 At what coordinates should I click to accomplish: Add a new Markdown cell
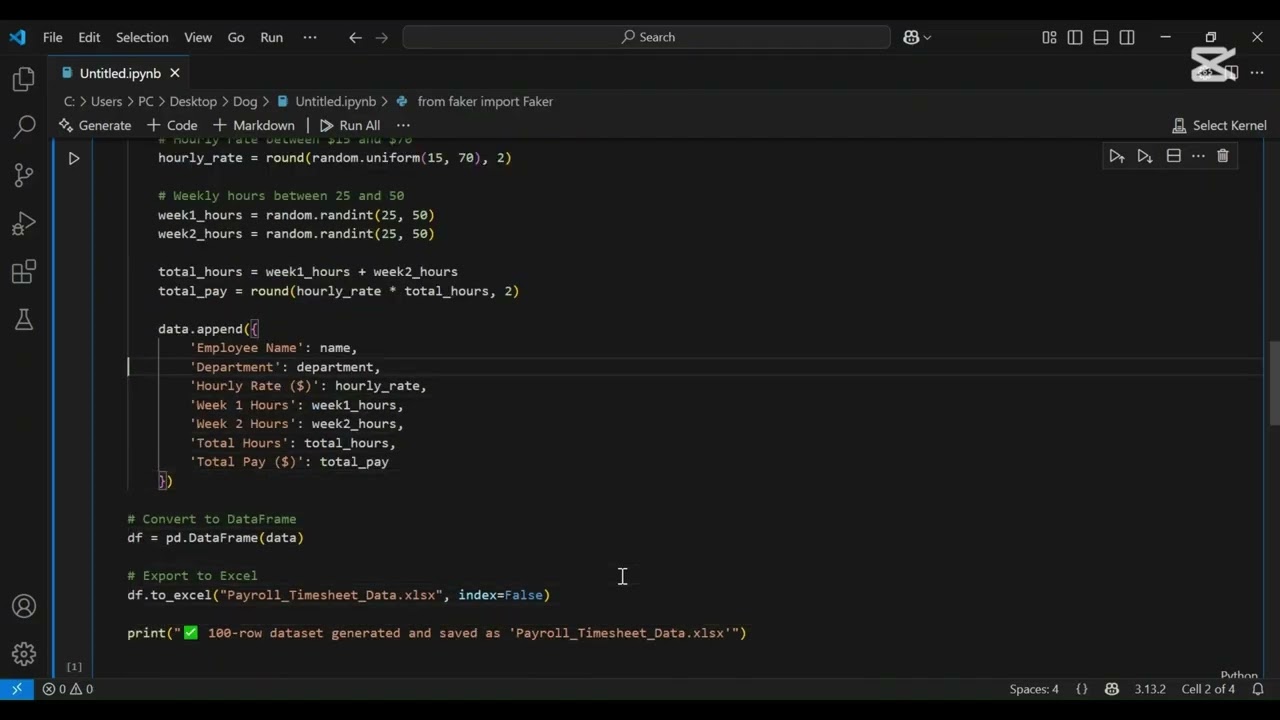[254, 125]
